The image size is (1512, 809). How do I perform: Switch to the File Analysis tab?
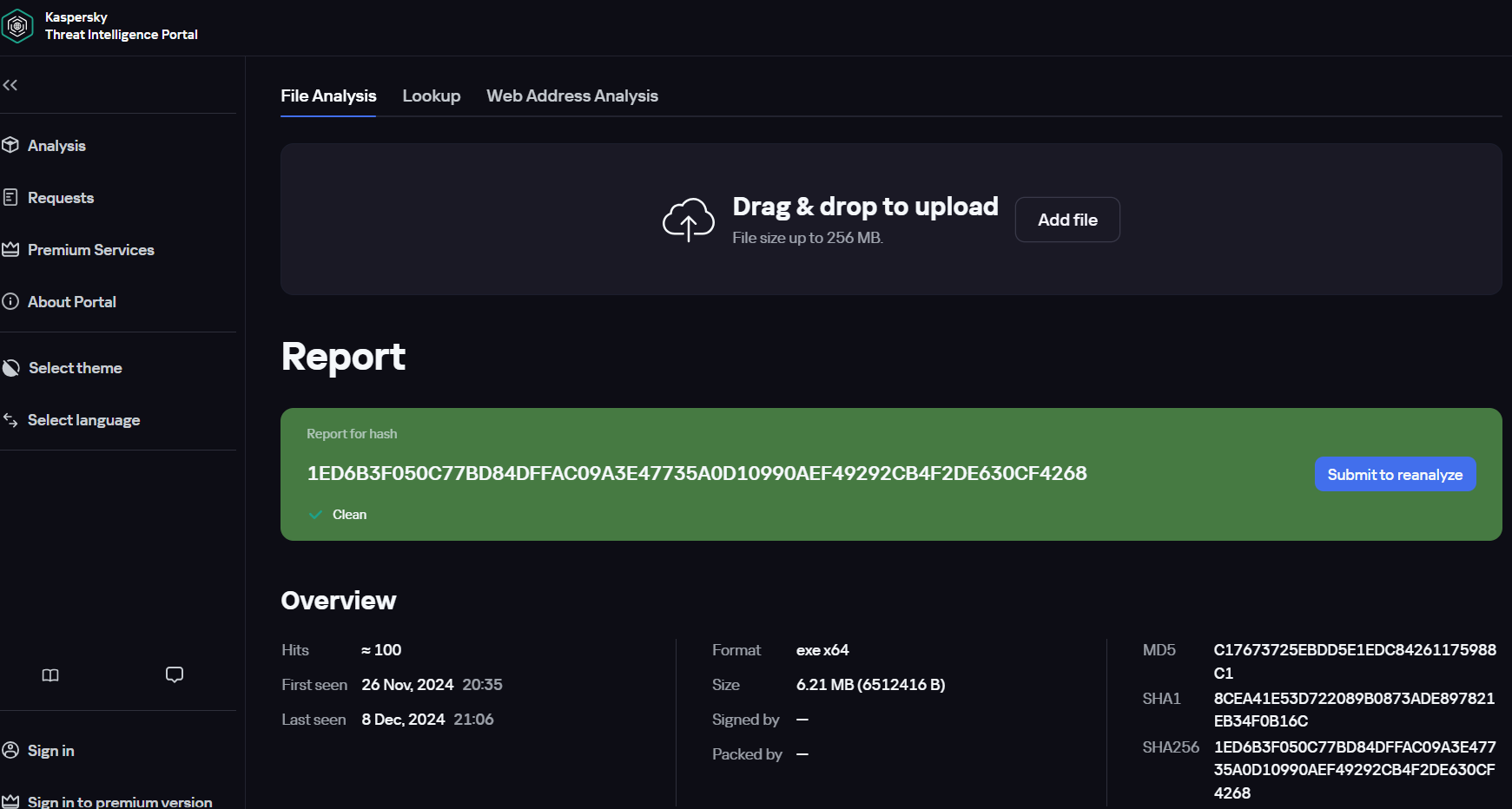(328, 96)
